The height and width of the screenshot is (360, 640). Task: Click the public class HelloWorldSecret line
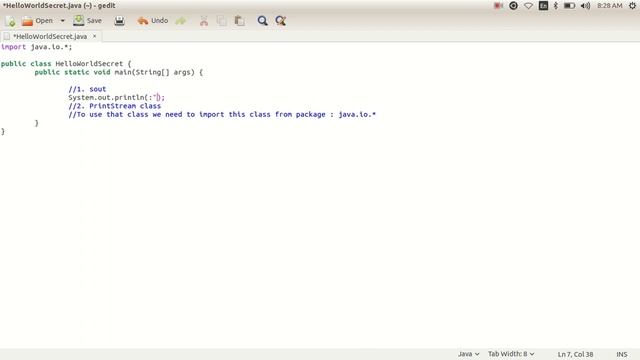[66, 64]
